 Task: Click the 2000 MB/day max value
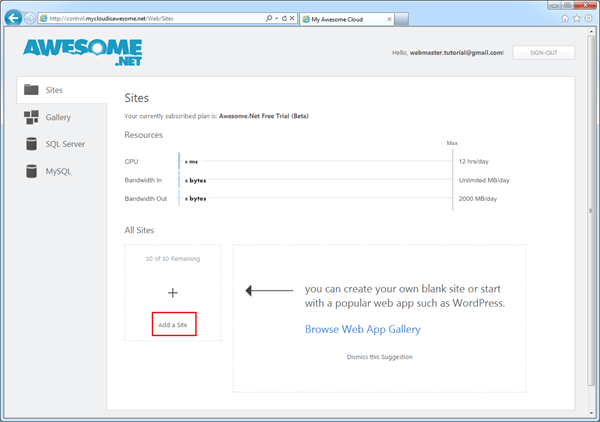(x=478, y=199)
